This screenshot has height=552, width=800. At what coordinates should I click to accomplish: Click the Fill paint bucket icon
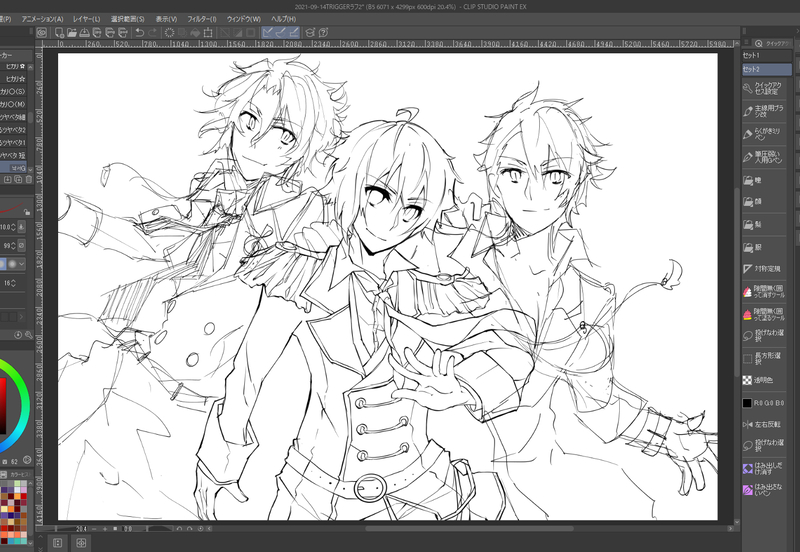click(195, 33)
